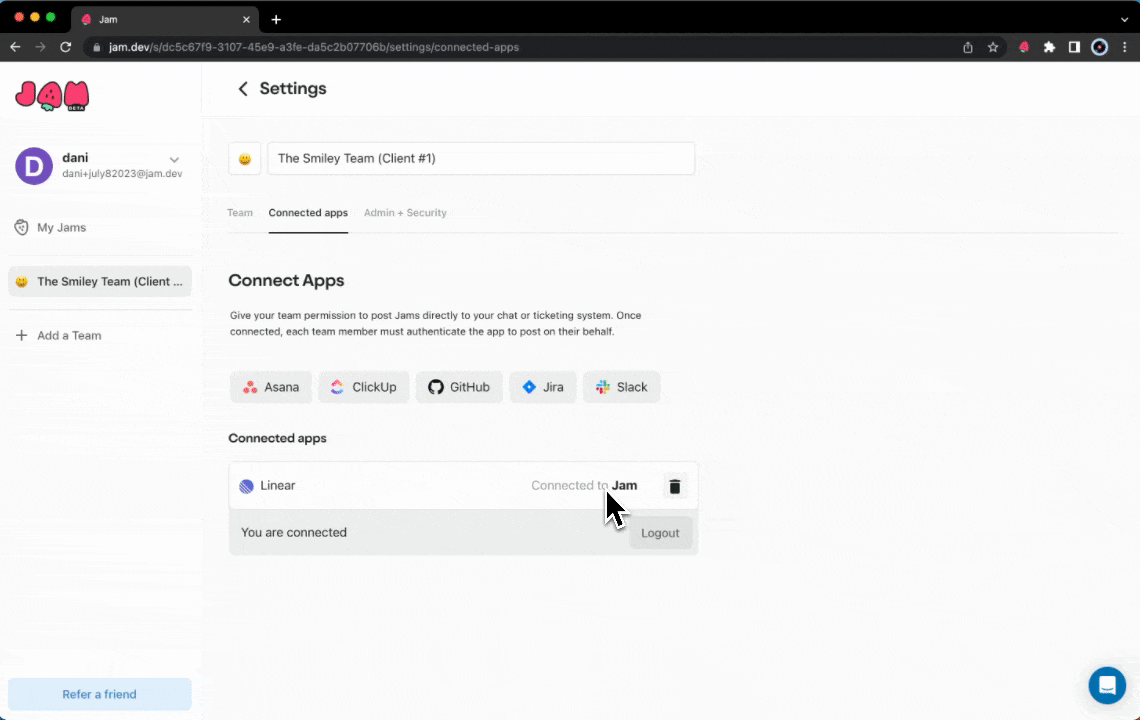Image resolution: width=1140 pixels, height=720 pixels.
Task: Expand the dani account dropdown
Action: (174, 160)
